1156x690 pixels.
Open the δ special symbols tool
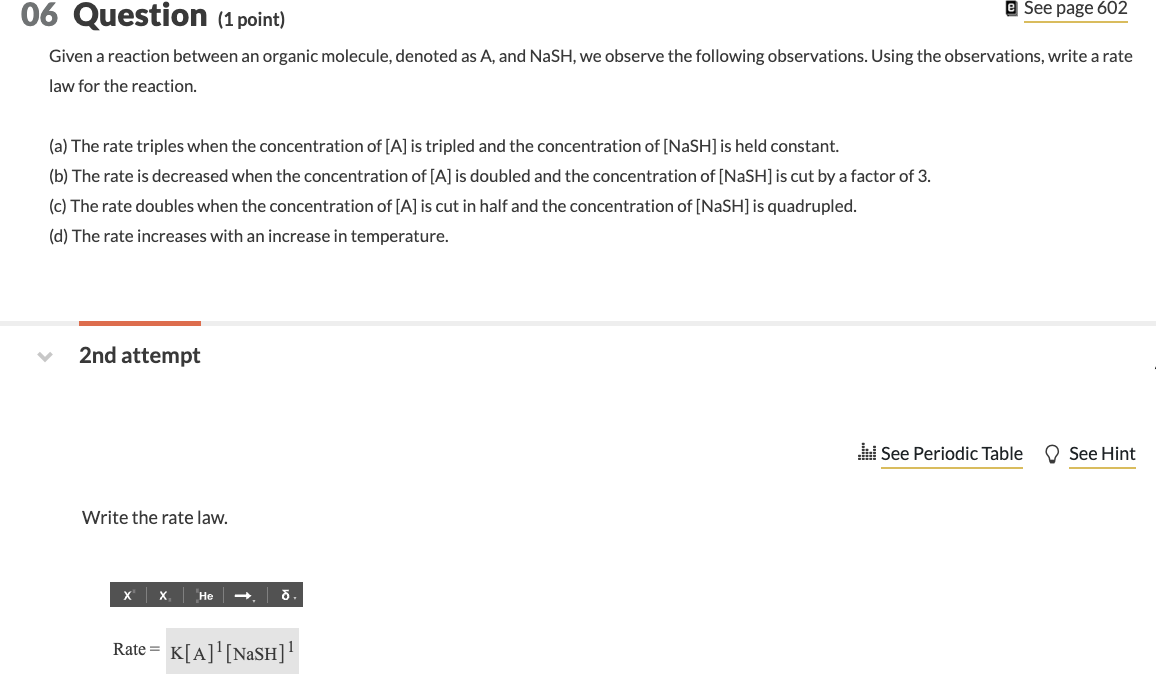click(285, 594)
